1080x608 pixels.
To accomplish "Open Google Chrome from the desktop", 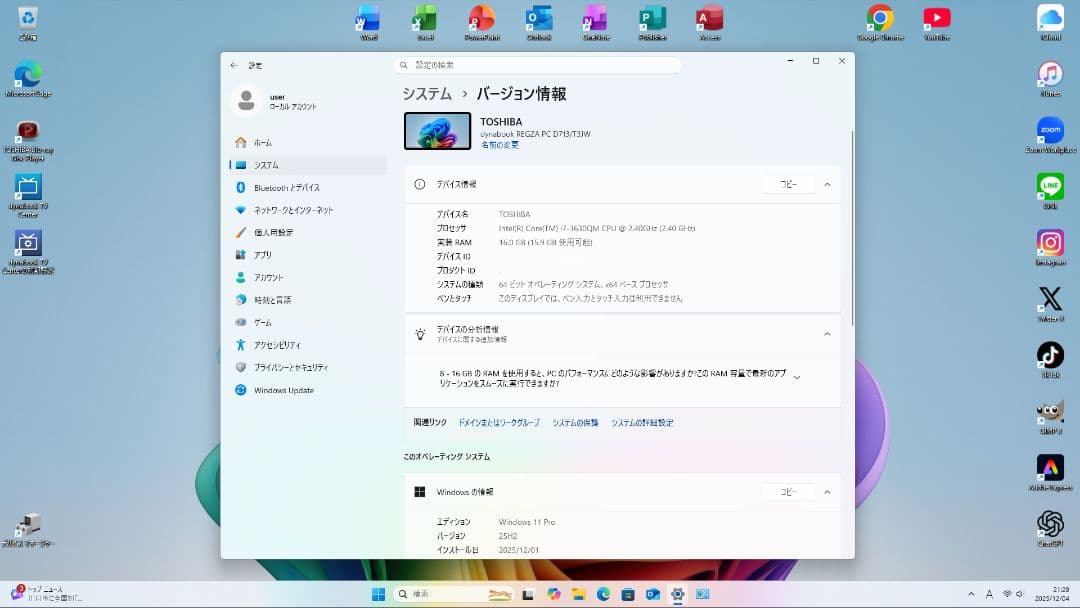I will click(879, 20).
